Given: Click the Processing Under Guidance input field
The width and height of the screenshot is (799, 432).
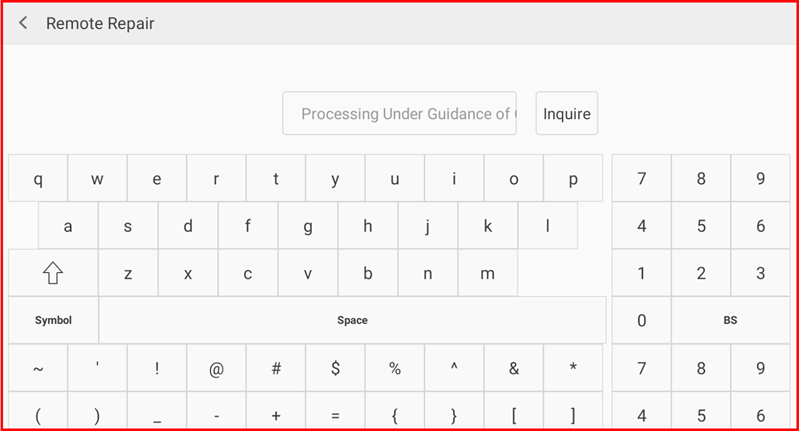Looking at the screenshot, I should pos(399,114).
